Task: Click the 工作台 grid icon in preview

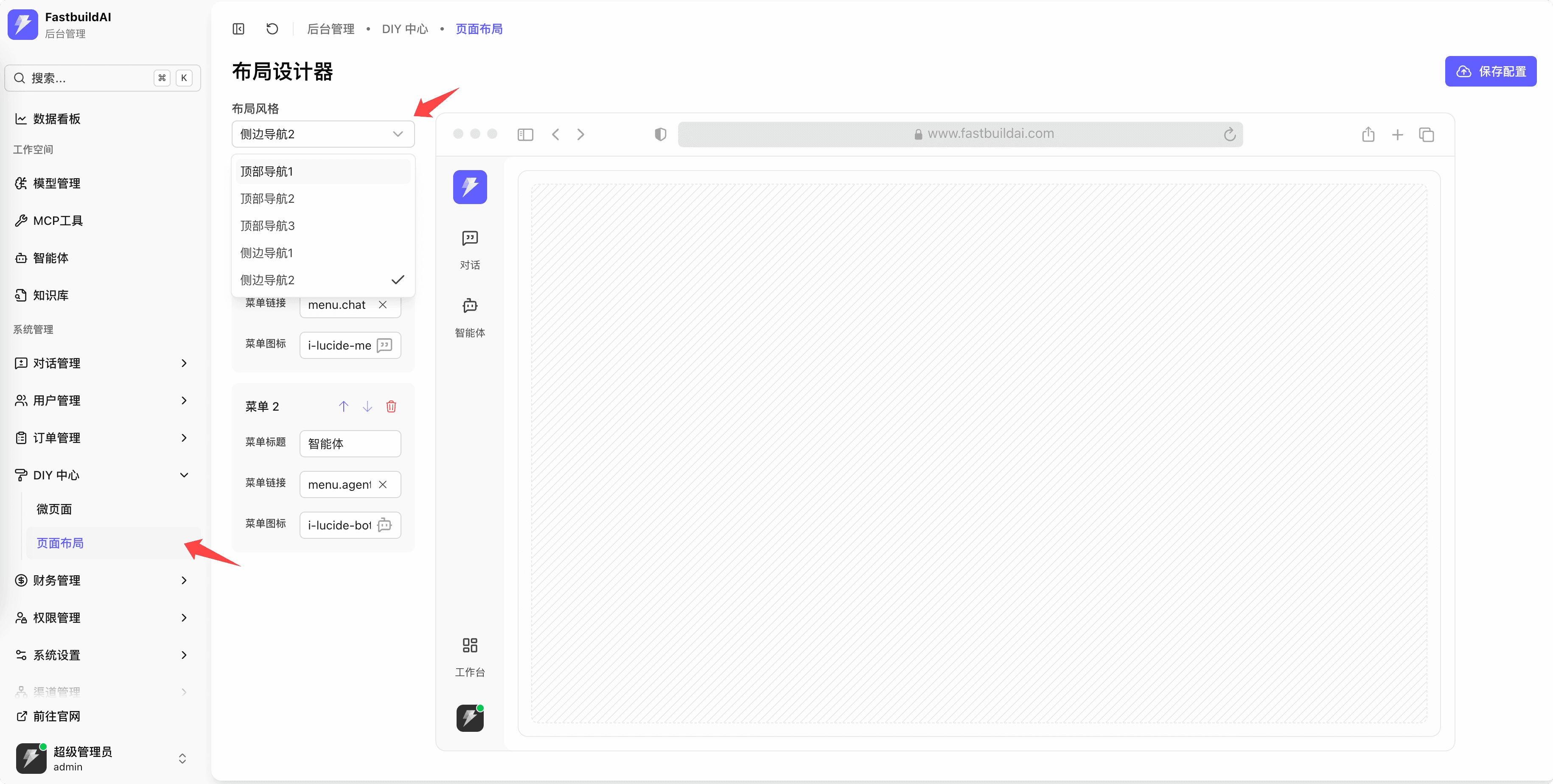Action: pos(470,645)
